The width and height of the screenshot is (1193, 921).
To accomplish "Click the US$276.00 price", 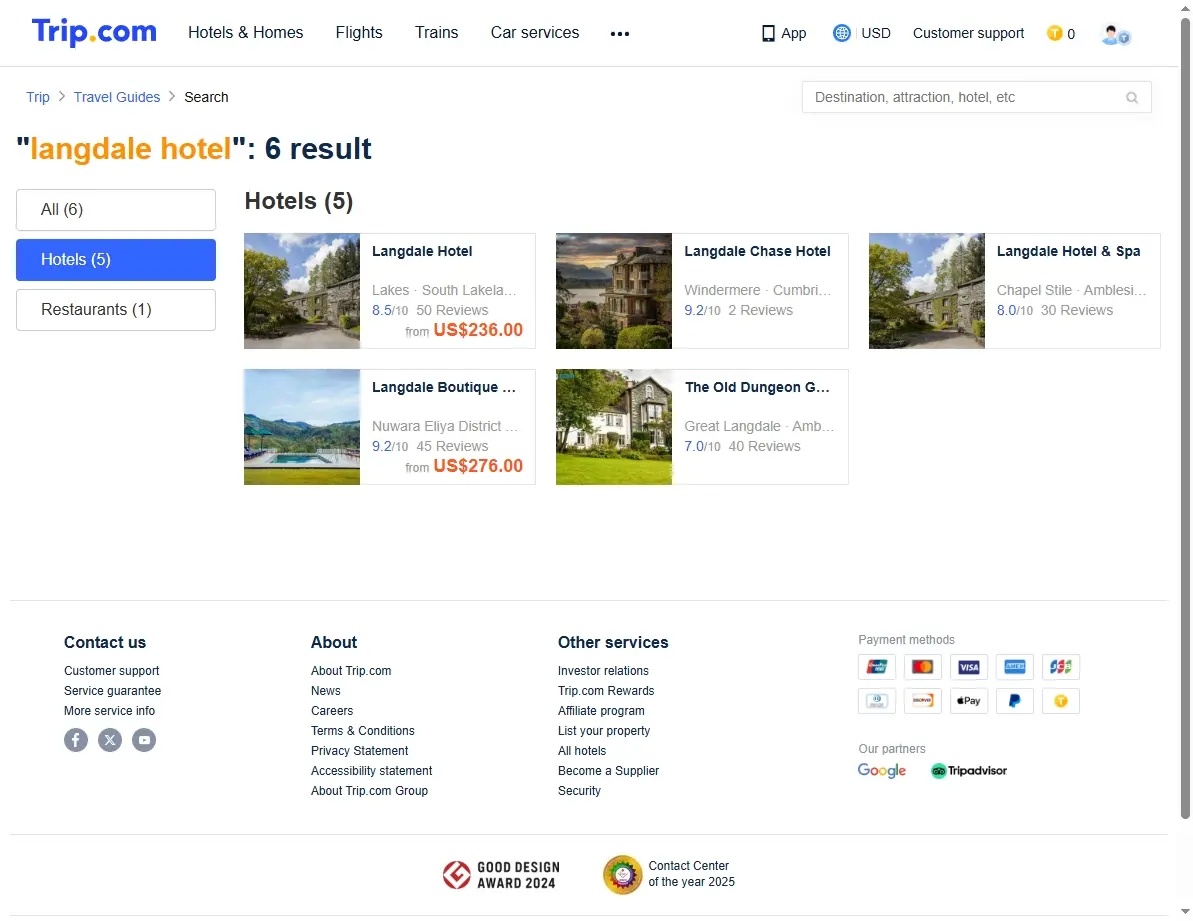I will coord(478,466).
